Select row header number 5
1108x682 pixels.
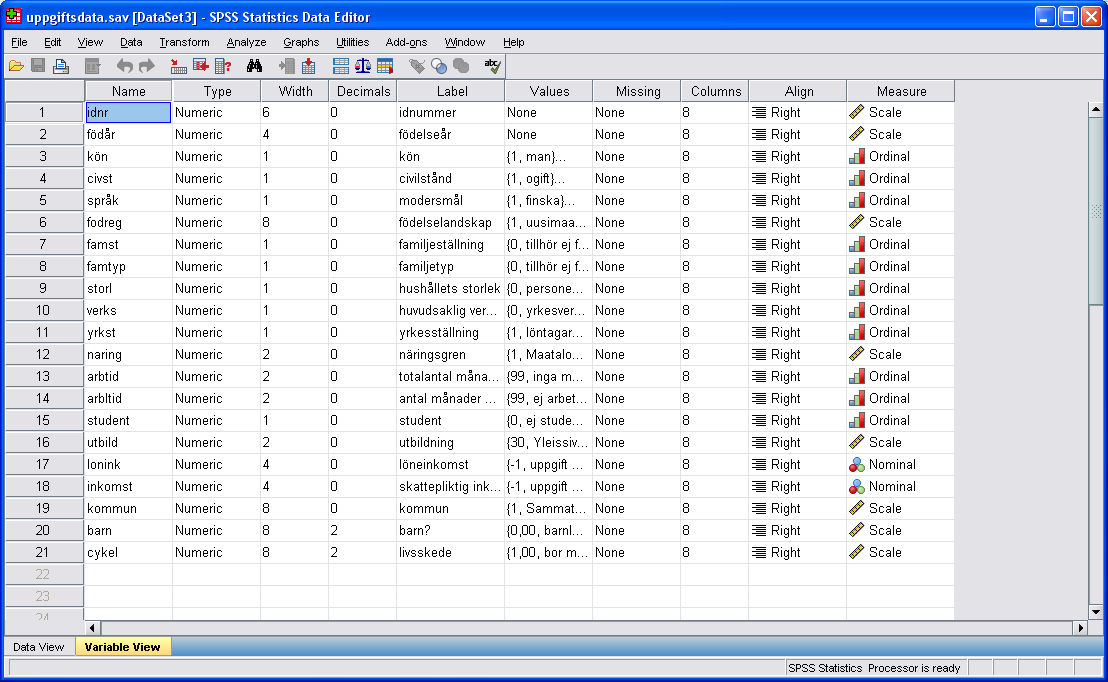click(43, 200)
